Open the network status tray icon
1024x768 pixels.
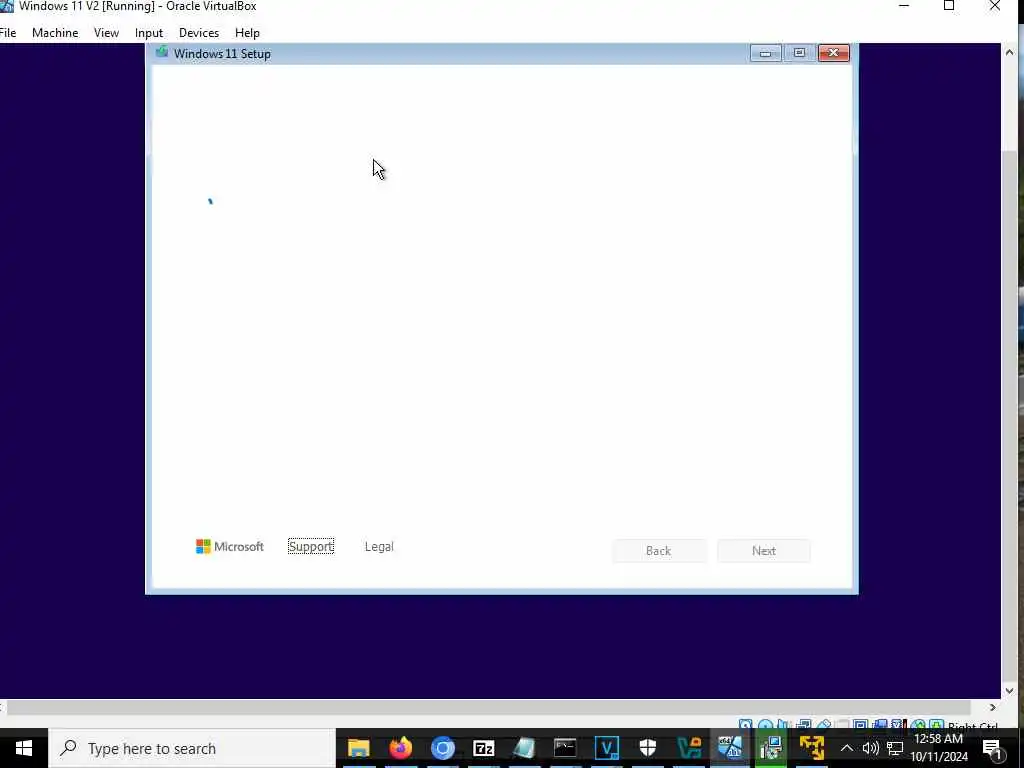tap(895, 748)
